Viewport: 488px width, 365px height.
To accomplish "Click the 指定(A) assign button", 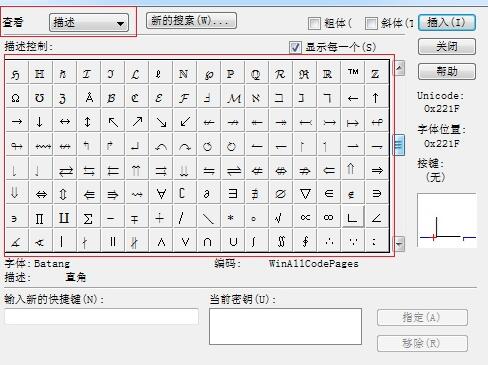I will [x=422, y=317].
